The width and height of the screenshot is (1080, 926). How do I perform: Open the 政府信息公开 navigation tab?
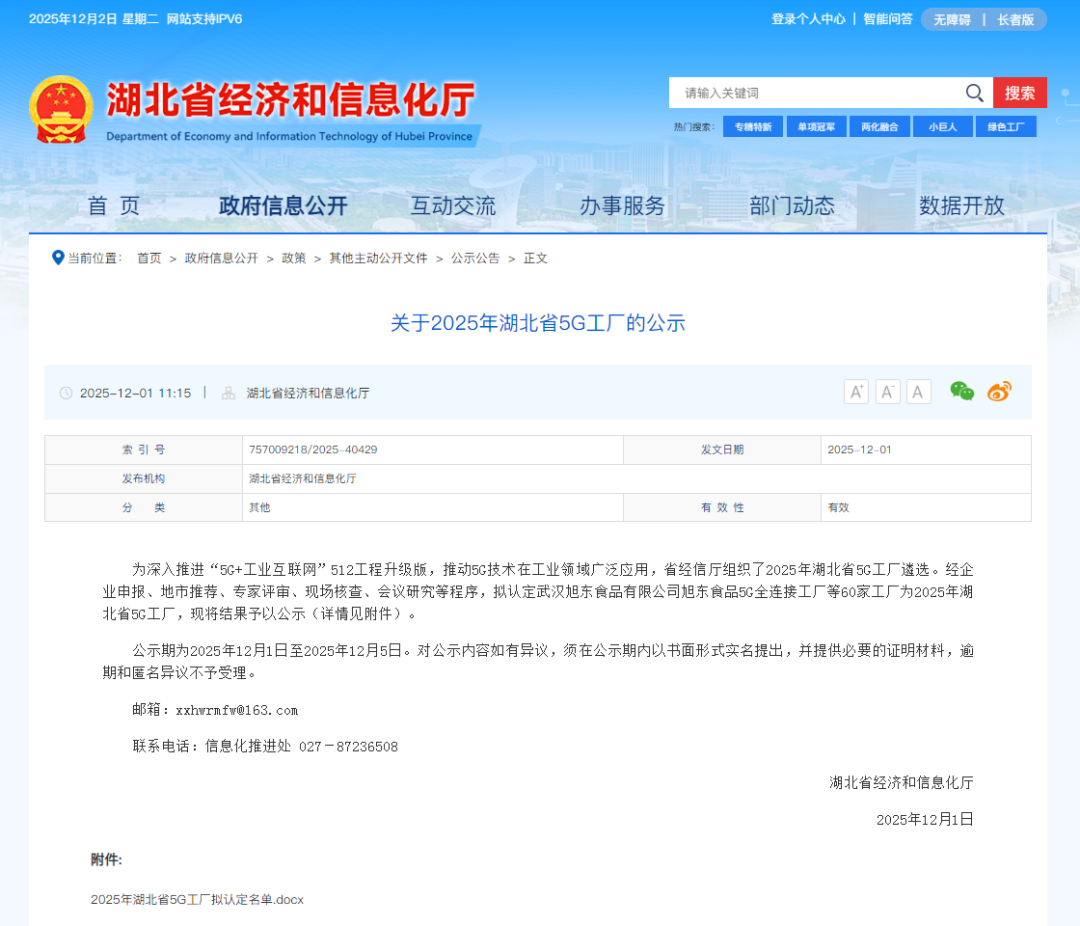click(x=283, y=206)
